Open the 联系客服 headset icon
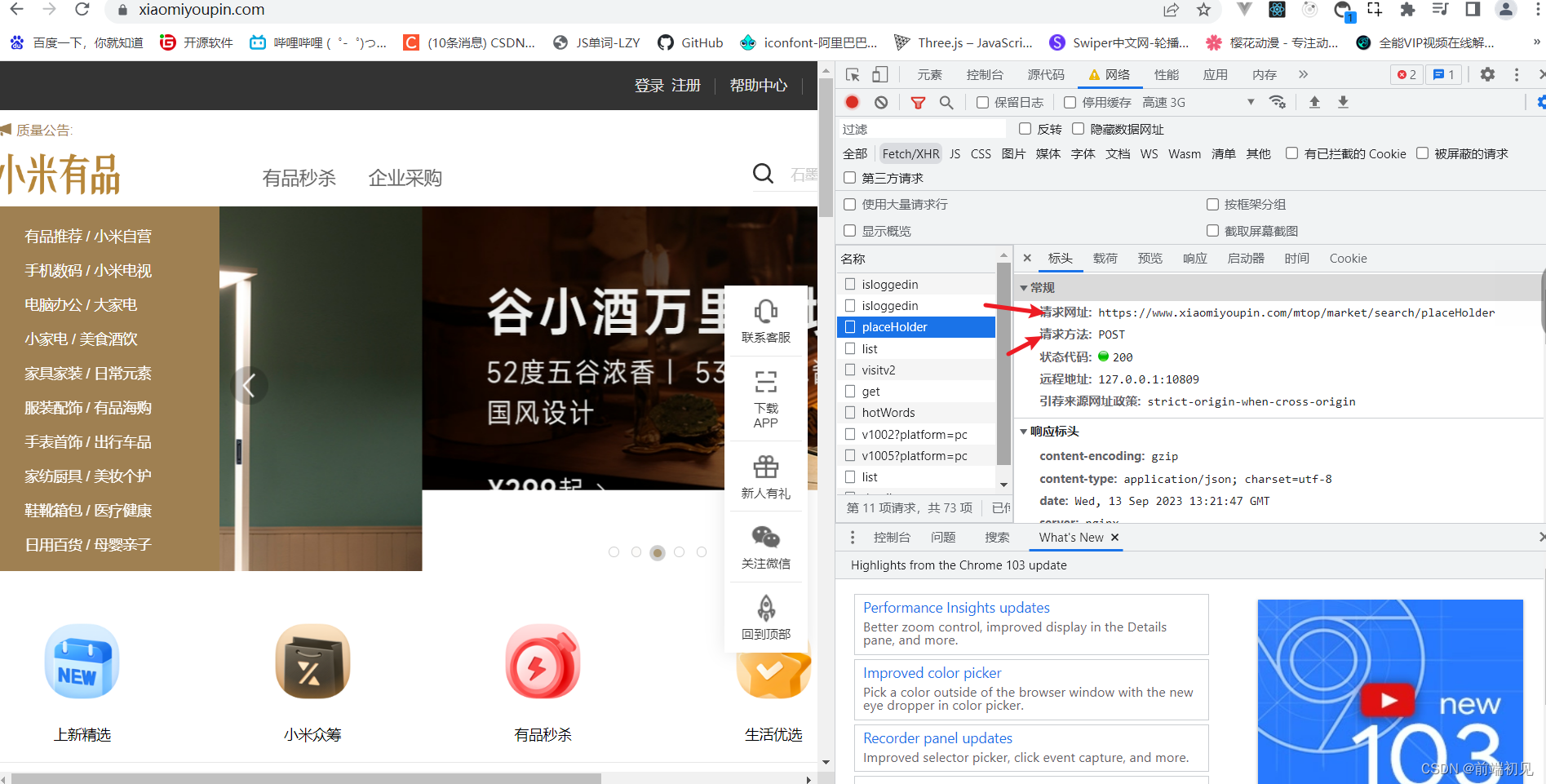Screen dimensions: 1546x784 [x=766, y=311]
